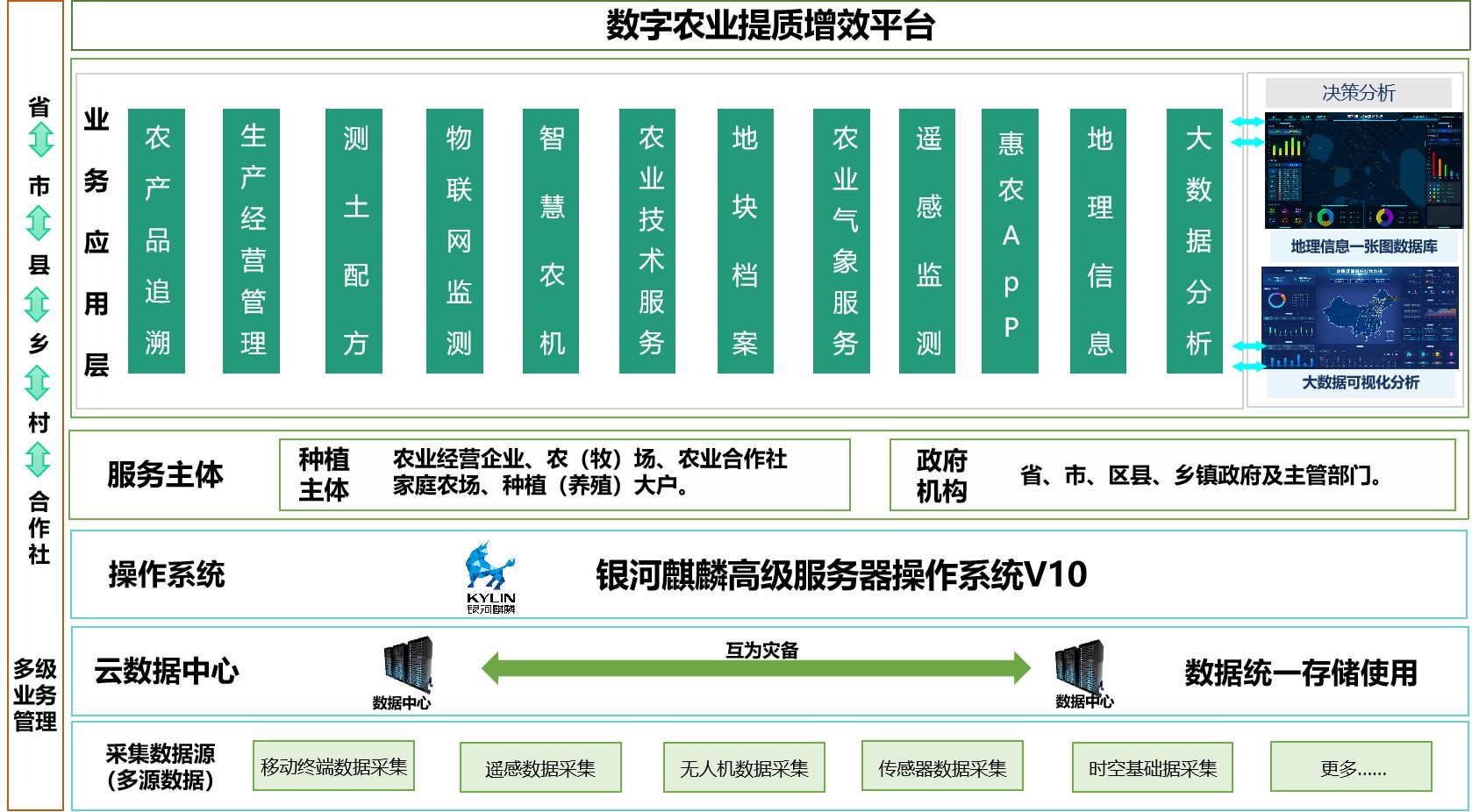Click the double arrow between 村 and 合作社

pyautogui.click(x=38, y=459)
